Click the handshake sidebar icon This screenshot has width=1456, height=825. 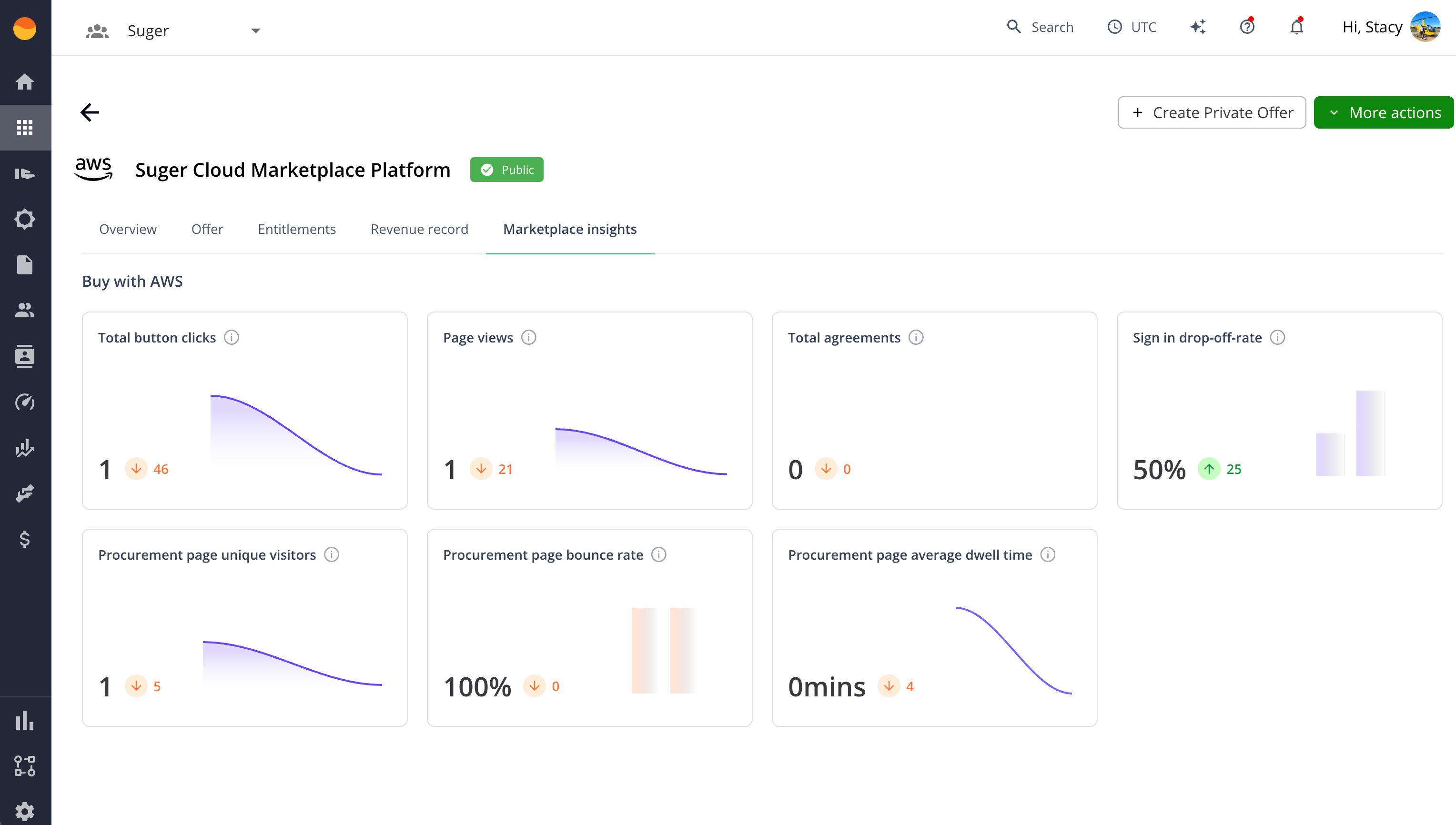(25, 493)
